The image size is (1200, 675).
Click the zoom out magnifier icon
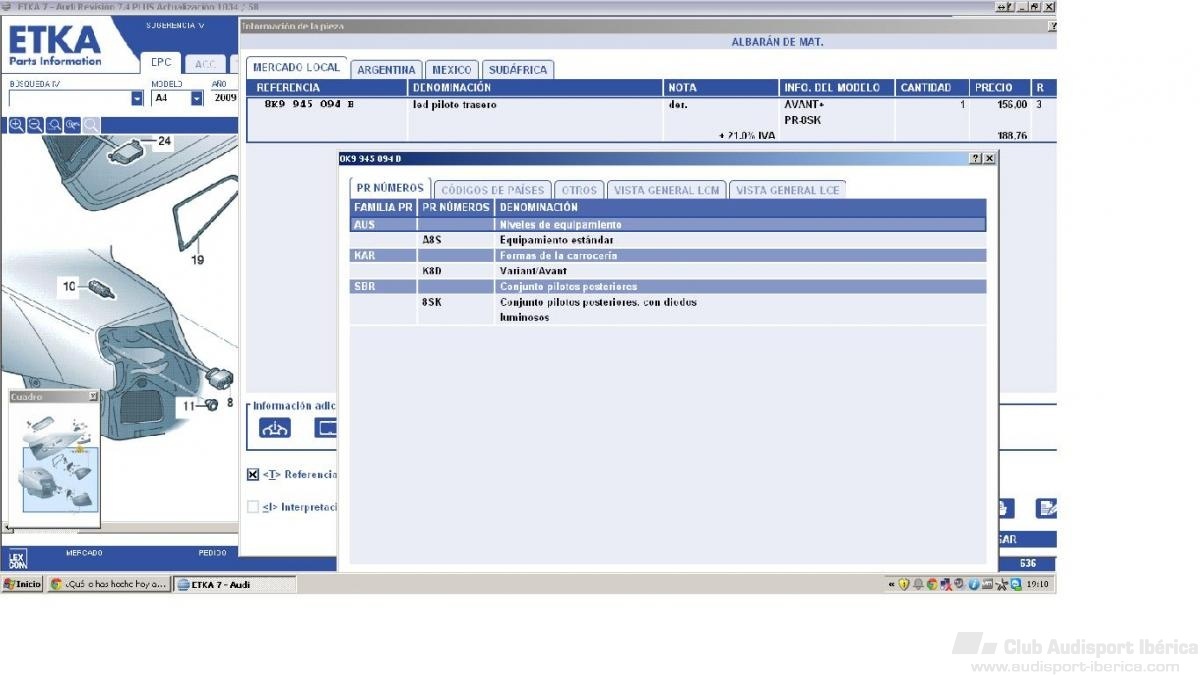35,126
